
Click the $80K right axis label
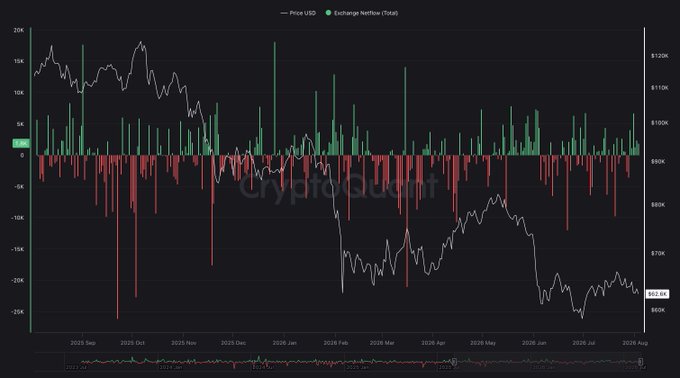(658, 205)
